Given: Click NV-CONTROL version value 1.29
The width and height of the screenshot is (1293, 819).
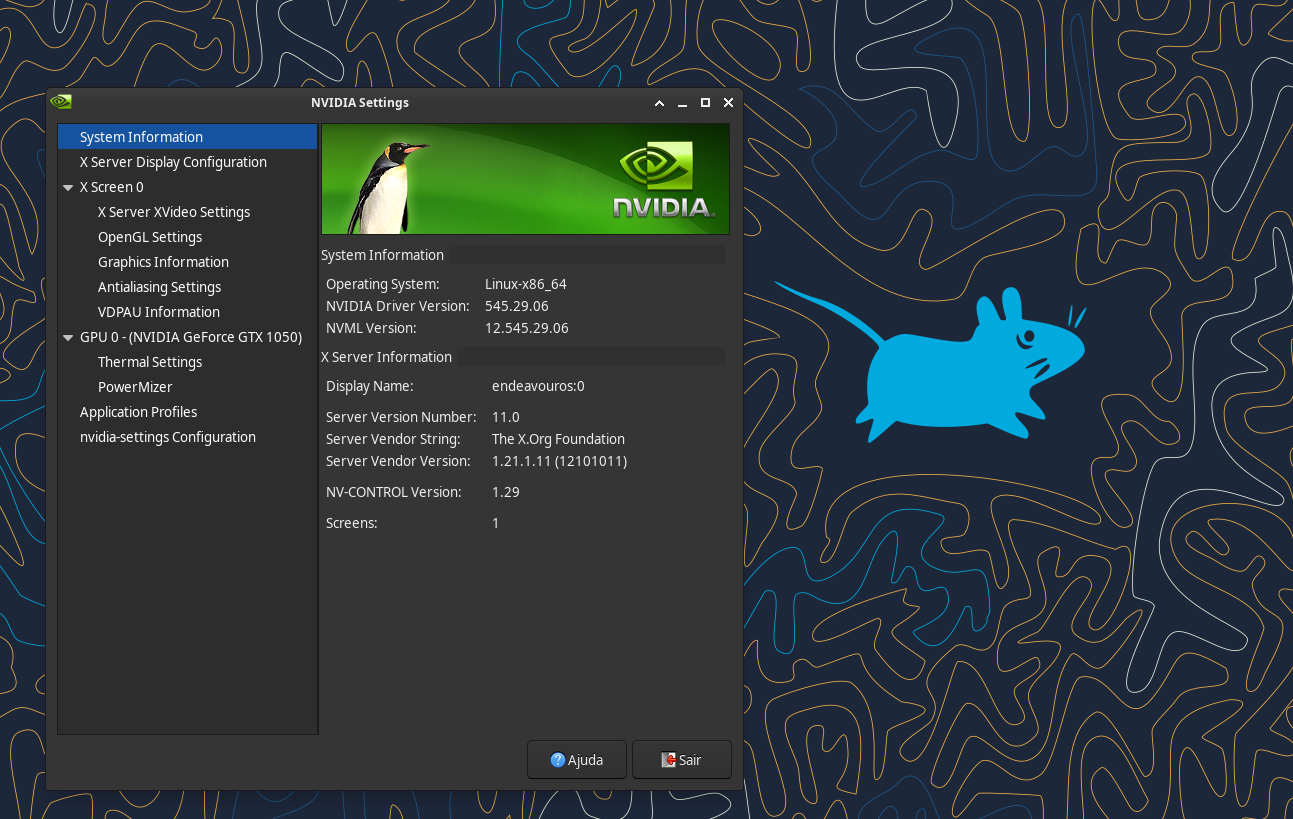Looking at the screenshot, I should tap(506, 492).
